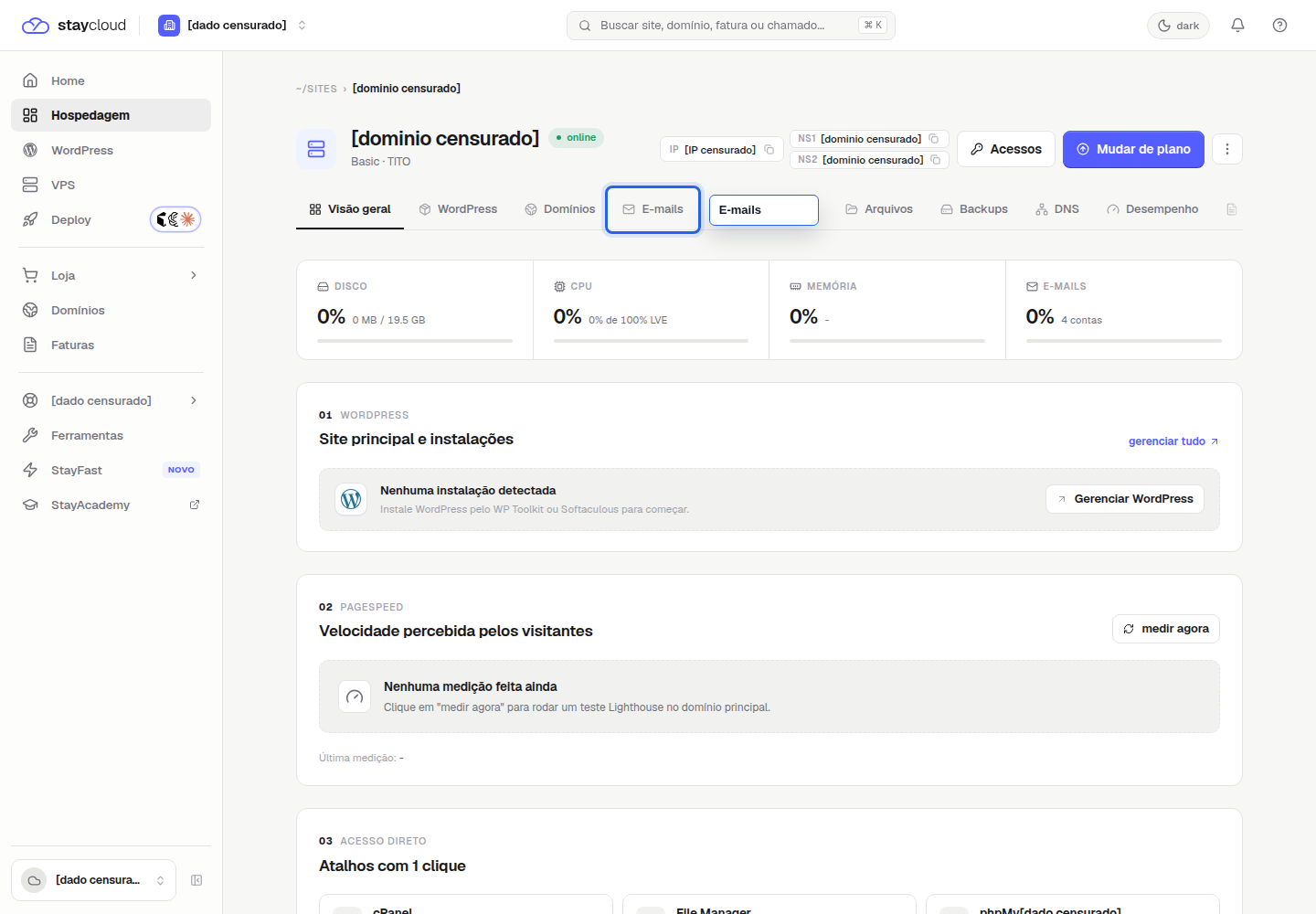This screenshot has width=1316, height=914.
Task: Copy the NS2 nameserver
Action: tap(936, 160)
